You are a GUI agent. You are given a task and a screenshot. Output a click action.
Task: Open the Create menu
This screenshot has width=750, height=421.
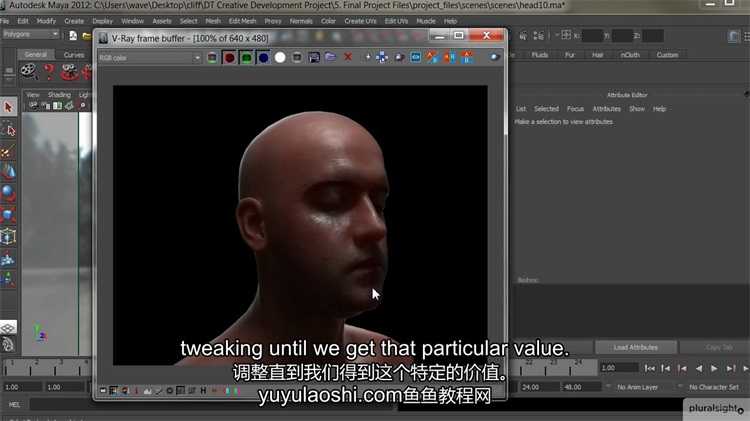tap(74, 21)
